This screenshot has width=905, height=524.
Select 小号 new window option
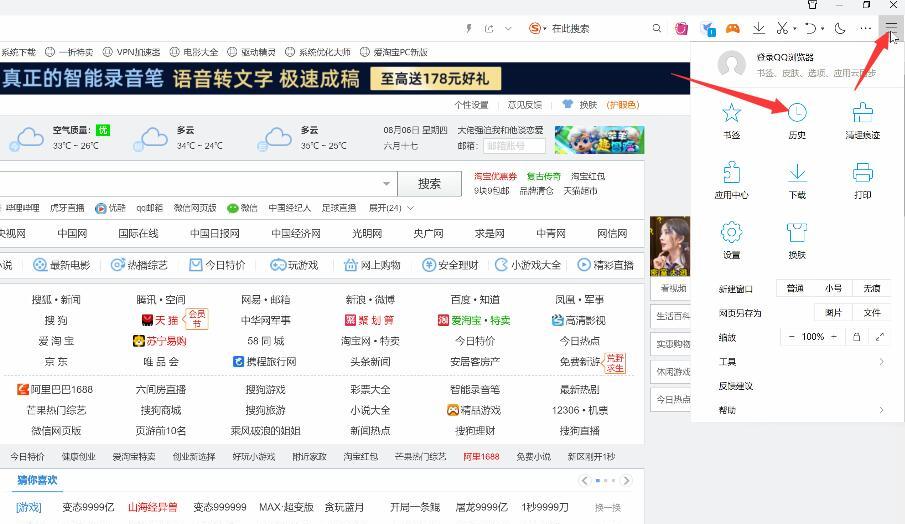pos(833,288)
